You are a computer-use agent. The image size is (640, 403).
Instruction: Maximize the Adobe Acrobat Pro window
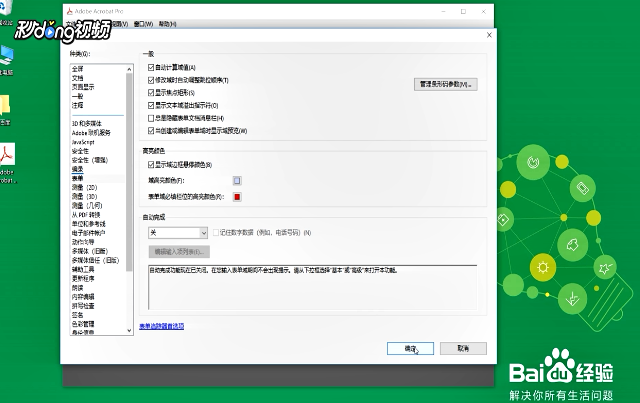click(463, 11)
